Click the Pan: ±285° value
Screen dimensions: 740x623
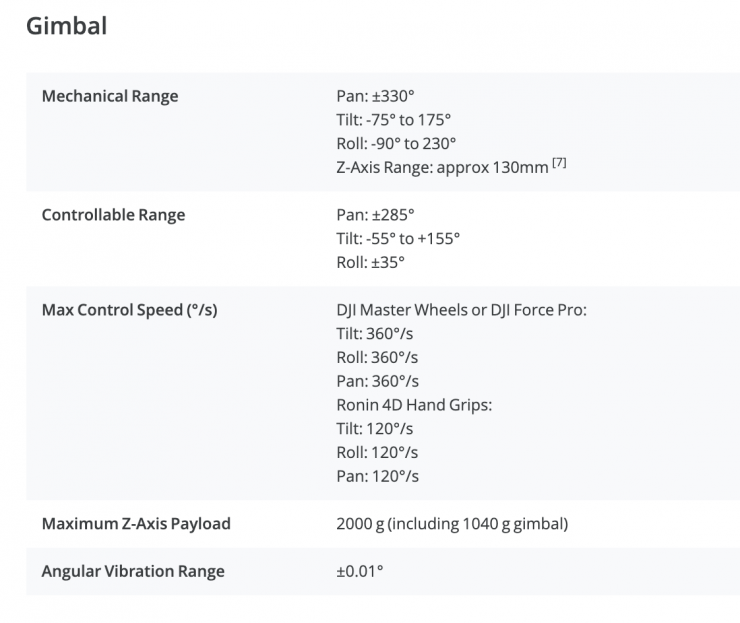[375, 215]
